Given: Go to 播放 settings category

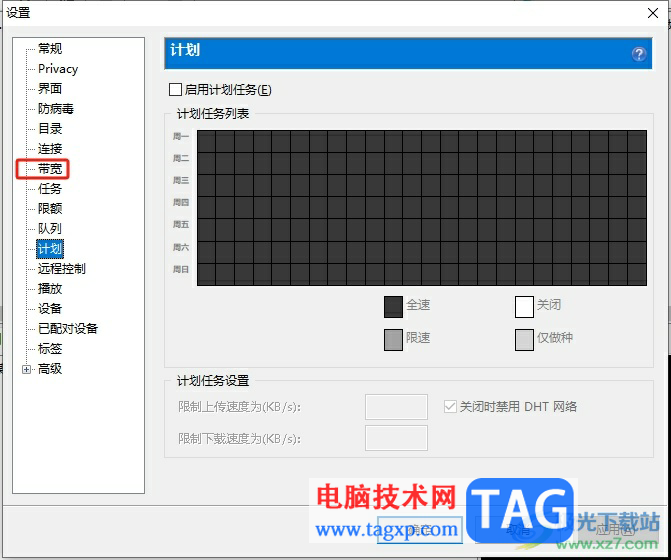Looking at the screenshot, I should 50,289.
